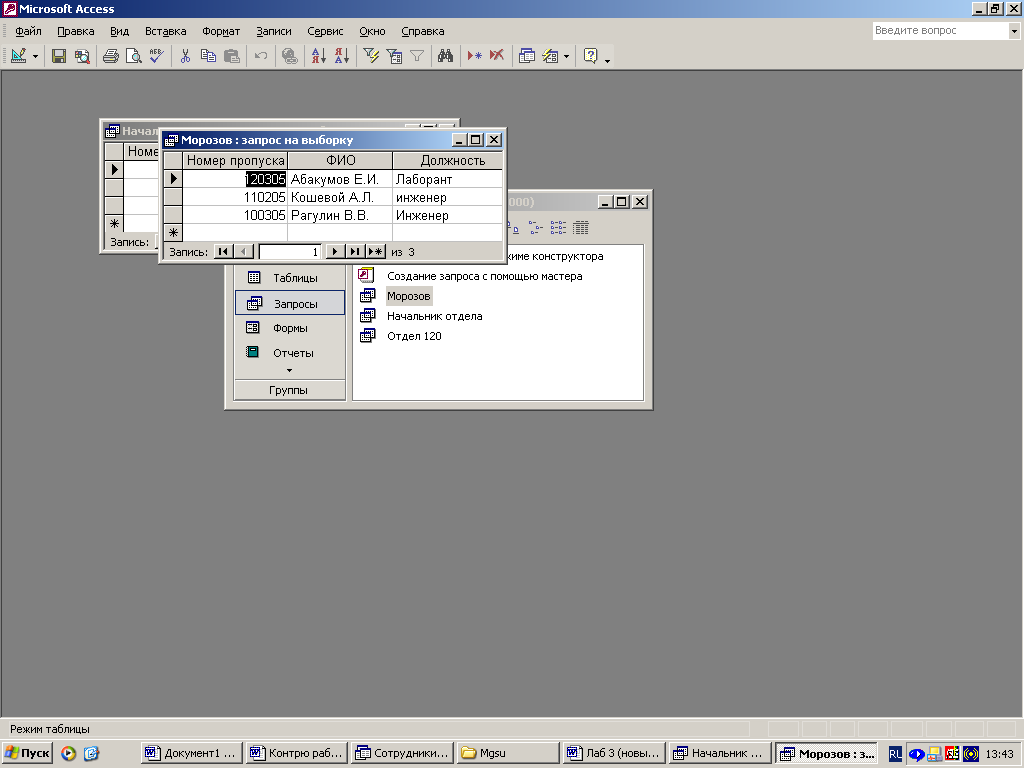
Task: Switch to Design view icon
Action: tap(18, 56)
